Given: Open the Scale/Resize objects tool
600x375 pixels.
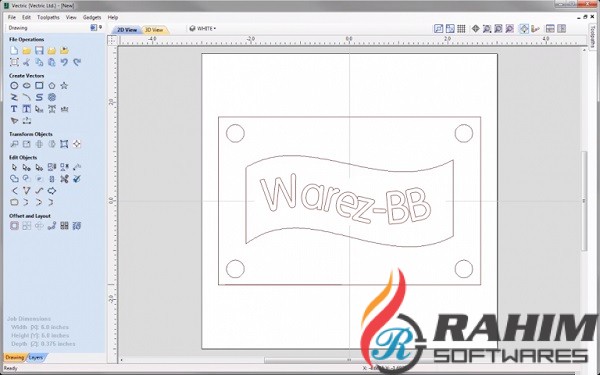Looking at the screenshot, I should click(x=26, y=144).
